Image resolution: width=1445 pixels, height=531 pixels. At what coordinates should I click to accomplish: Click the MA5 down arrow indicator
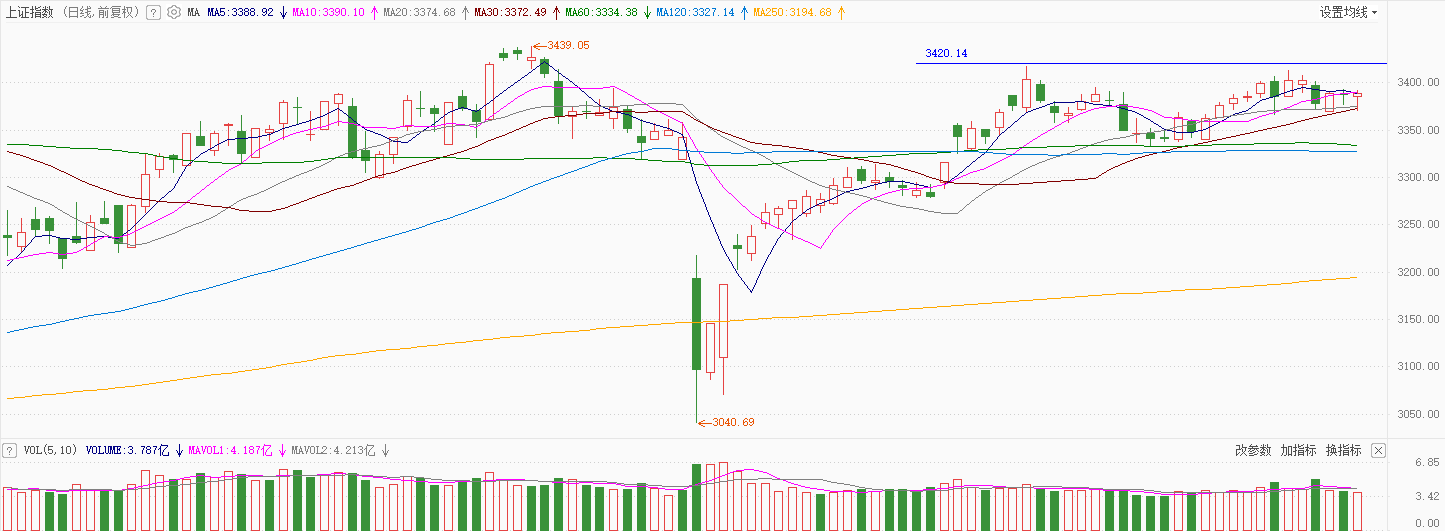point(284,13)
